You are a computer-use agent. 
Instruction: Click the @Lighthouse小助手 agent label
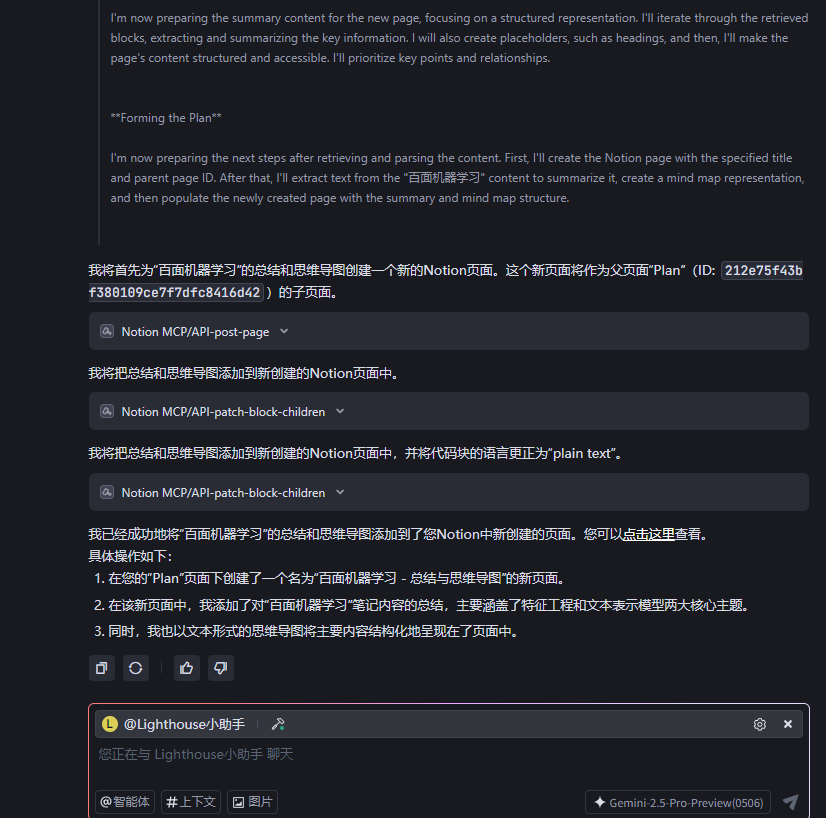184,724
